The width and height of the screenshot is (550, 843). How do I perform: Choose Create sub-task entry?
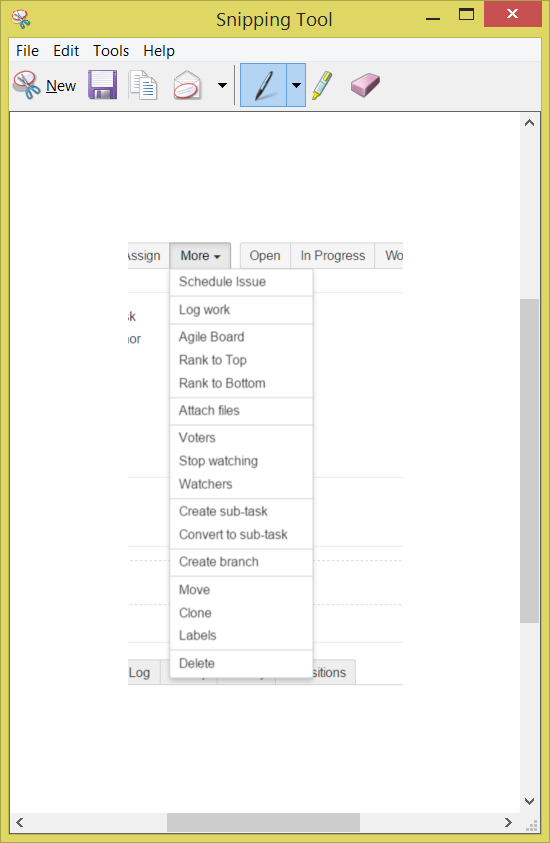[x=241, y=511]
